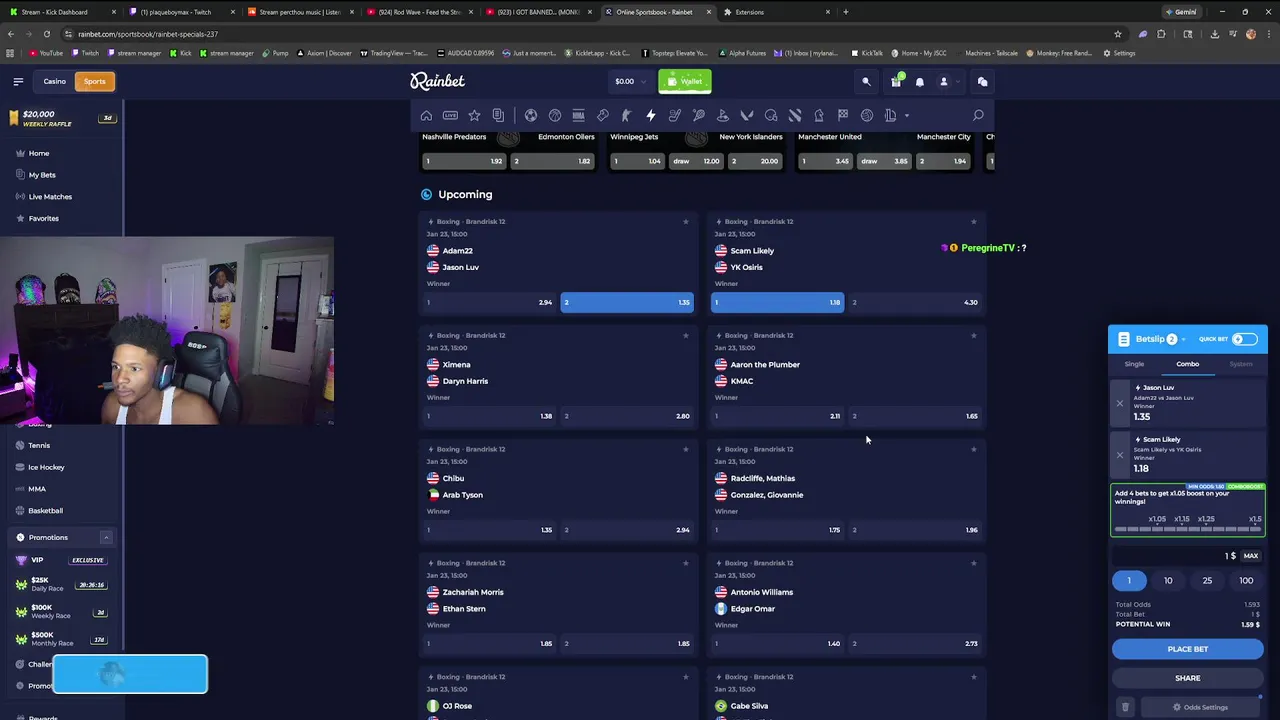
Task: Expand more sports arrow in sports bar
Action: tap(907, 115)
